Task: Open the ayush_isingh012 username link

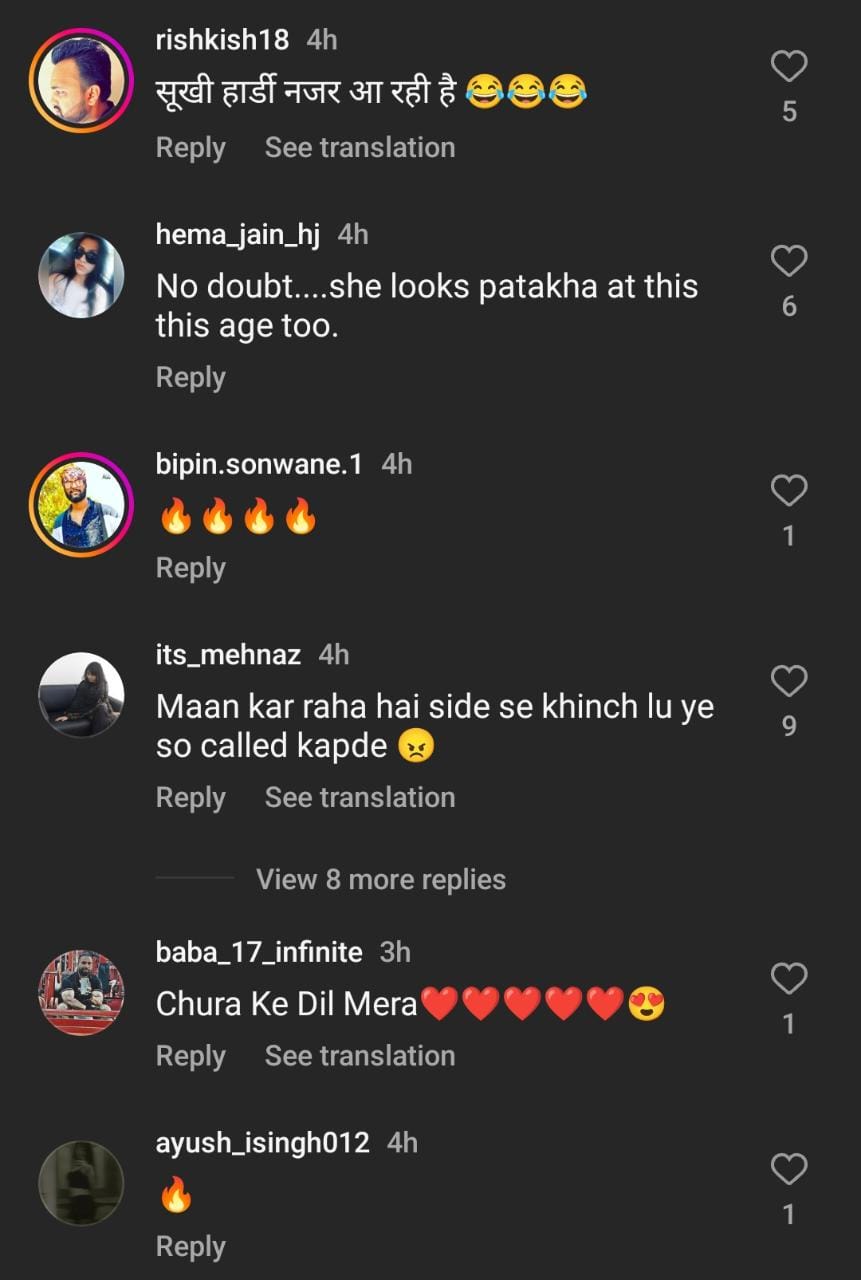Action: pyautogui.click(x=262, y=1142)
